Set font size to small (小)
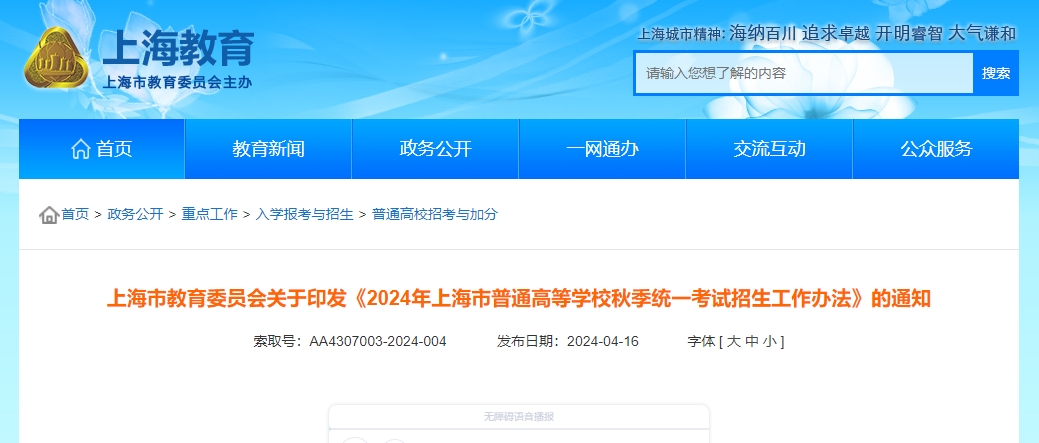This screenshot has width=1039, height=443. 769,342
